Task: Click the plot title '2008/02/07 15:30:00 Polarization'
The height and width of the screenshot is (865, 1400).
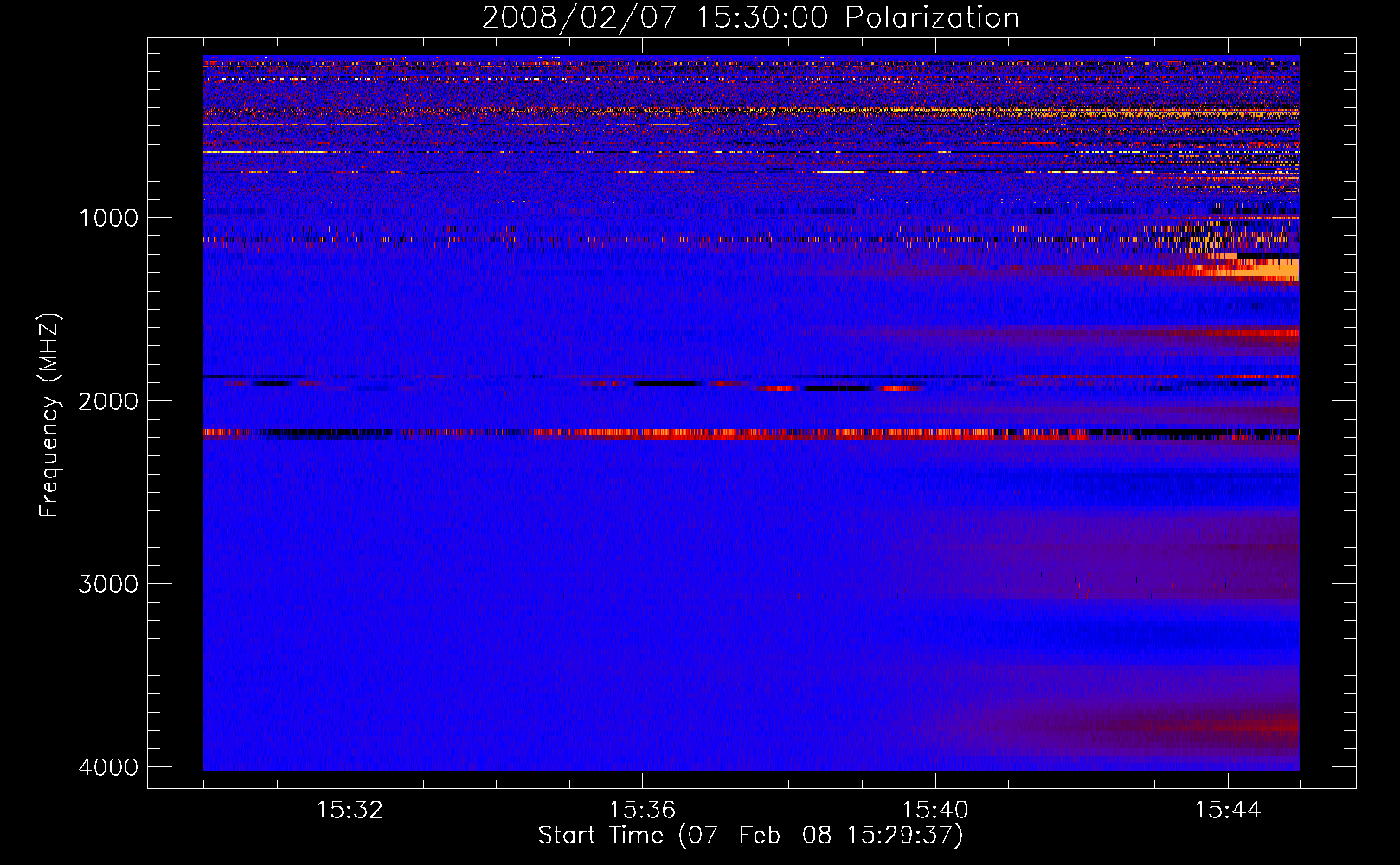Action: (x=750, y=17)
